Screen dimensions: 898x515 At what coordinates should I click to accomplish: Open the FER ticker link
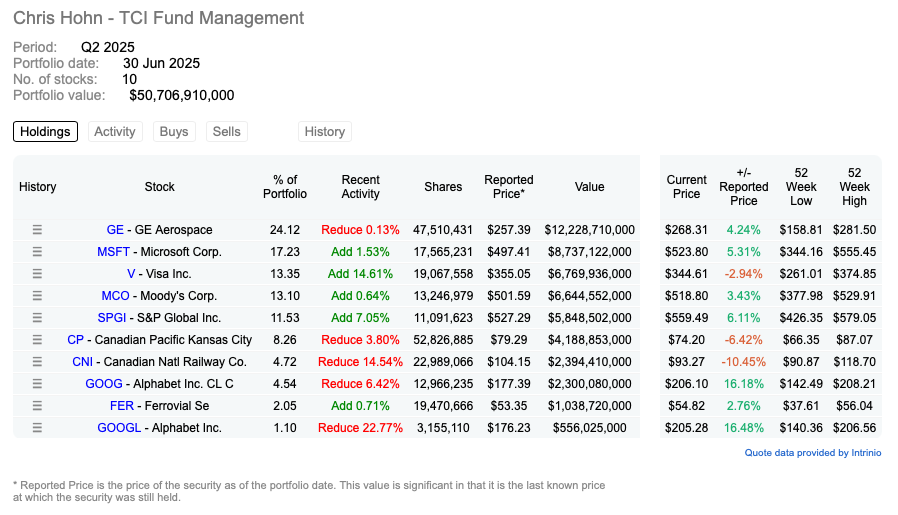[x=122, y=406]
